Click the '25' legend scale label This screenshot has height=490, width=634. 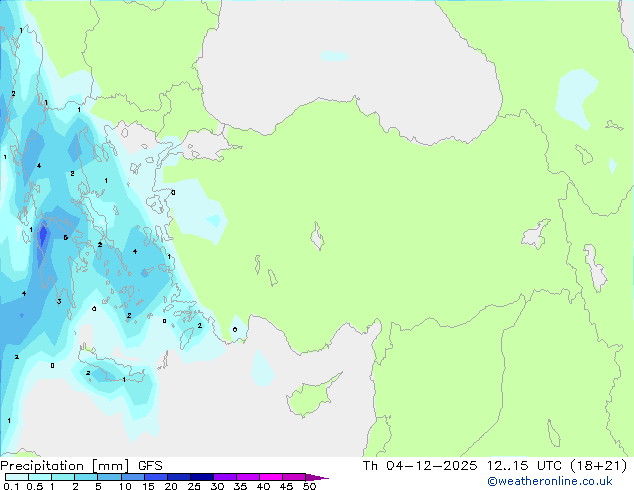[194, 486]
